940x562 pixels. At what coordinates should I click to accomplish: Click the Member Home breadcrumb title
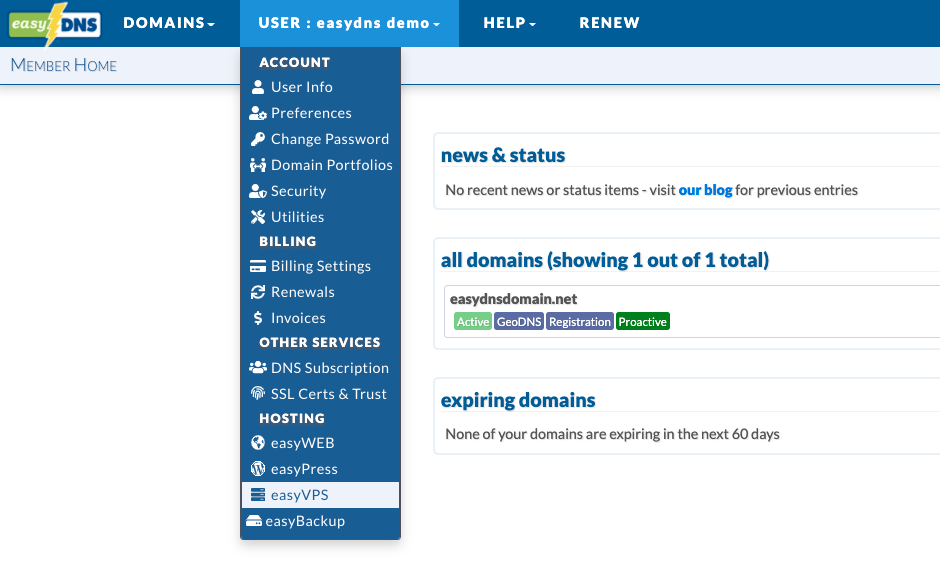pyautogui.click(x=64, y=65)
